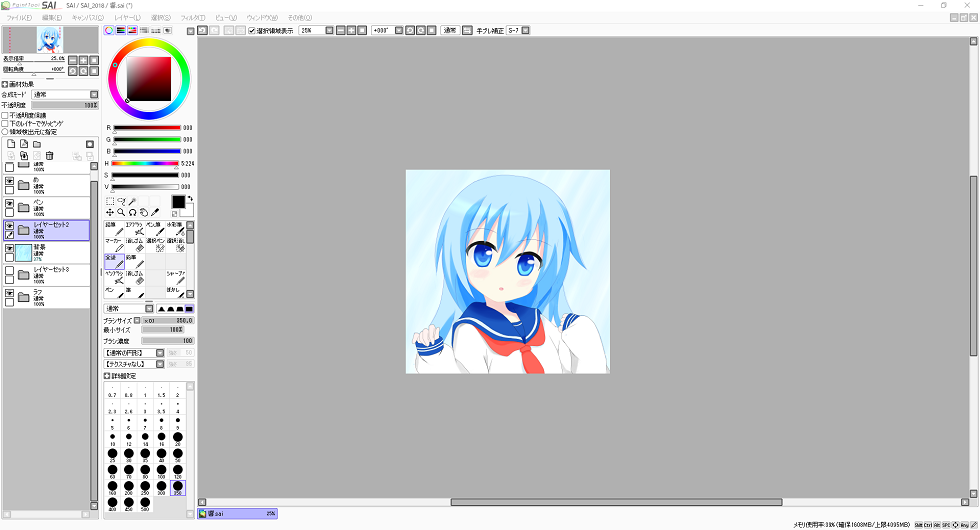
Task: Open the 編集 menu
Action: 52,18
